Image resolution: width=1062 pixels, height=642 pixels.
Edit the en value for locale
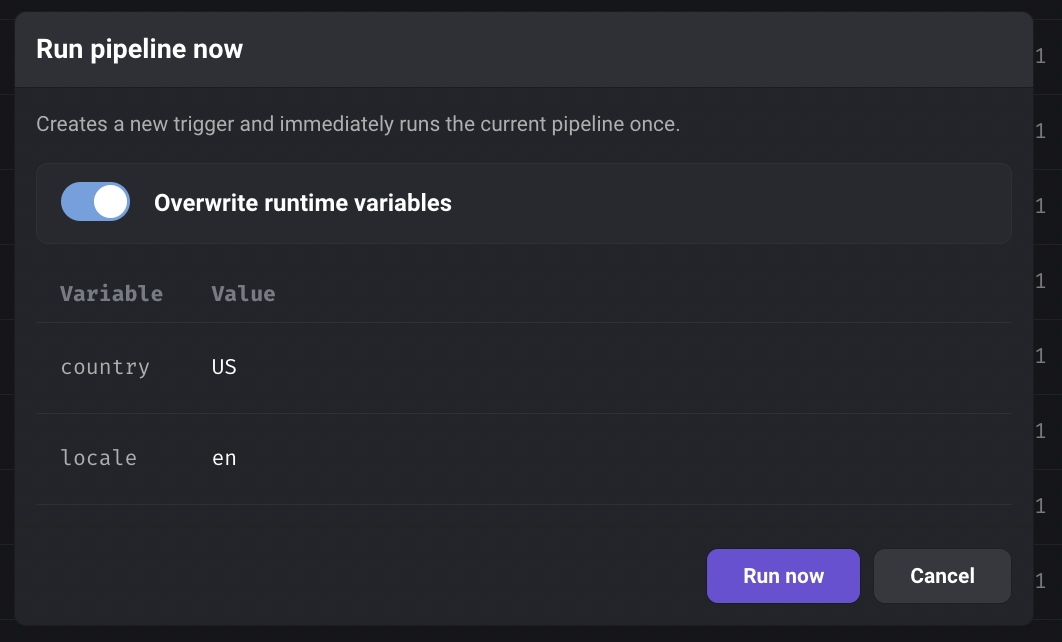point(224,458)
